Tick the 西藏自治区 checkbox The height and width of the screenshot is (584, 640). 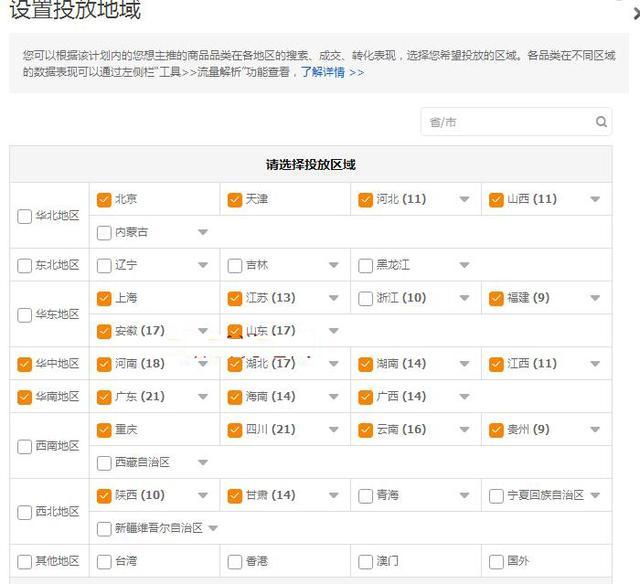104,463
